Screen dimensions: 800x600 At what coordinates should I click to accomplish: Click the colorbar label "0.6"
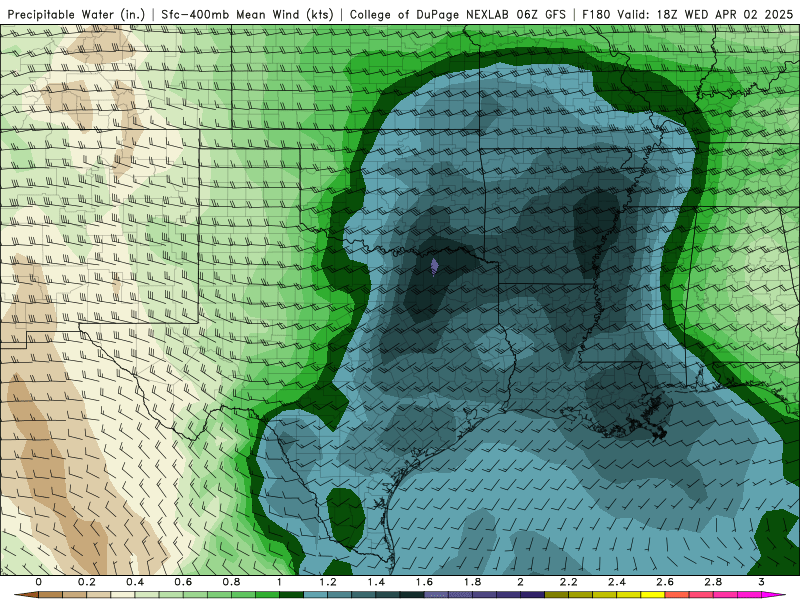coord(183,582)
